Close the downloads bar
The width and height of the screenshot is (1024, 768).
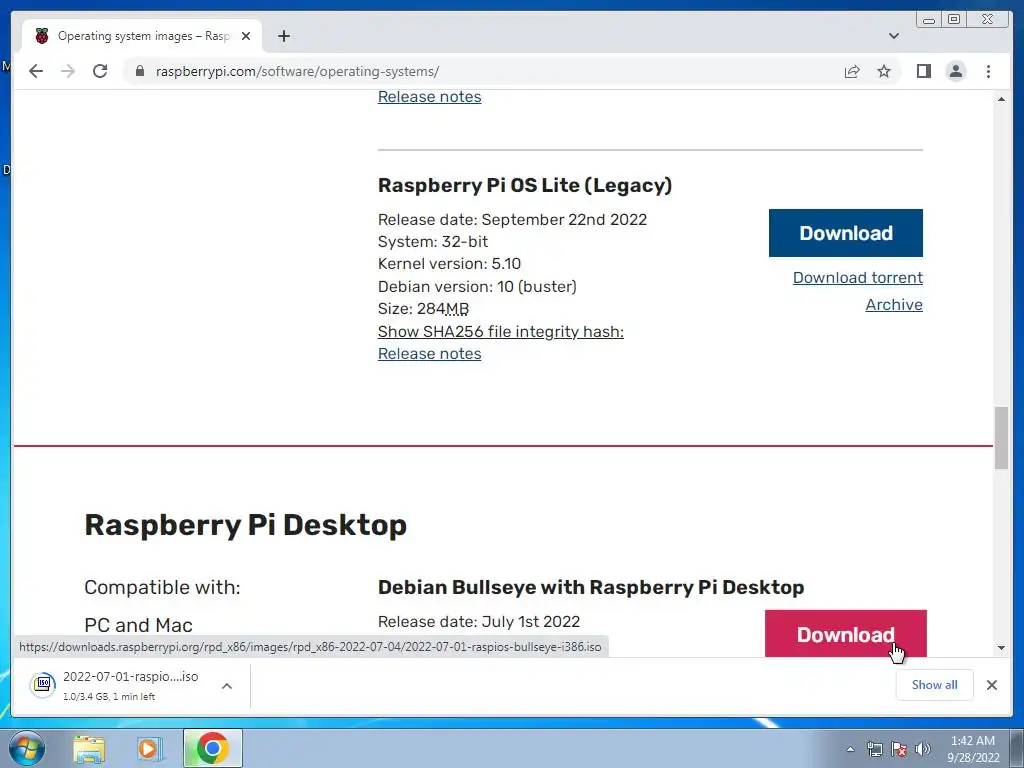click(x=991, y=685)
